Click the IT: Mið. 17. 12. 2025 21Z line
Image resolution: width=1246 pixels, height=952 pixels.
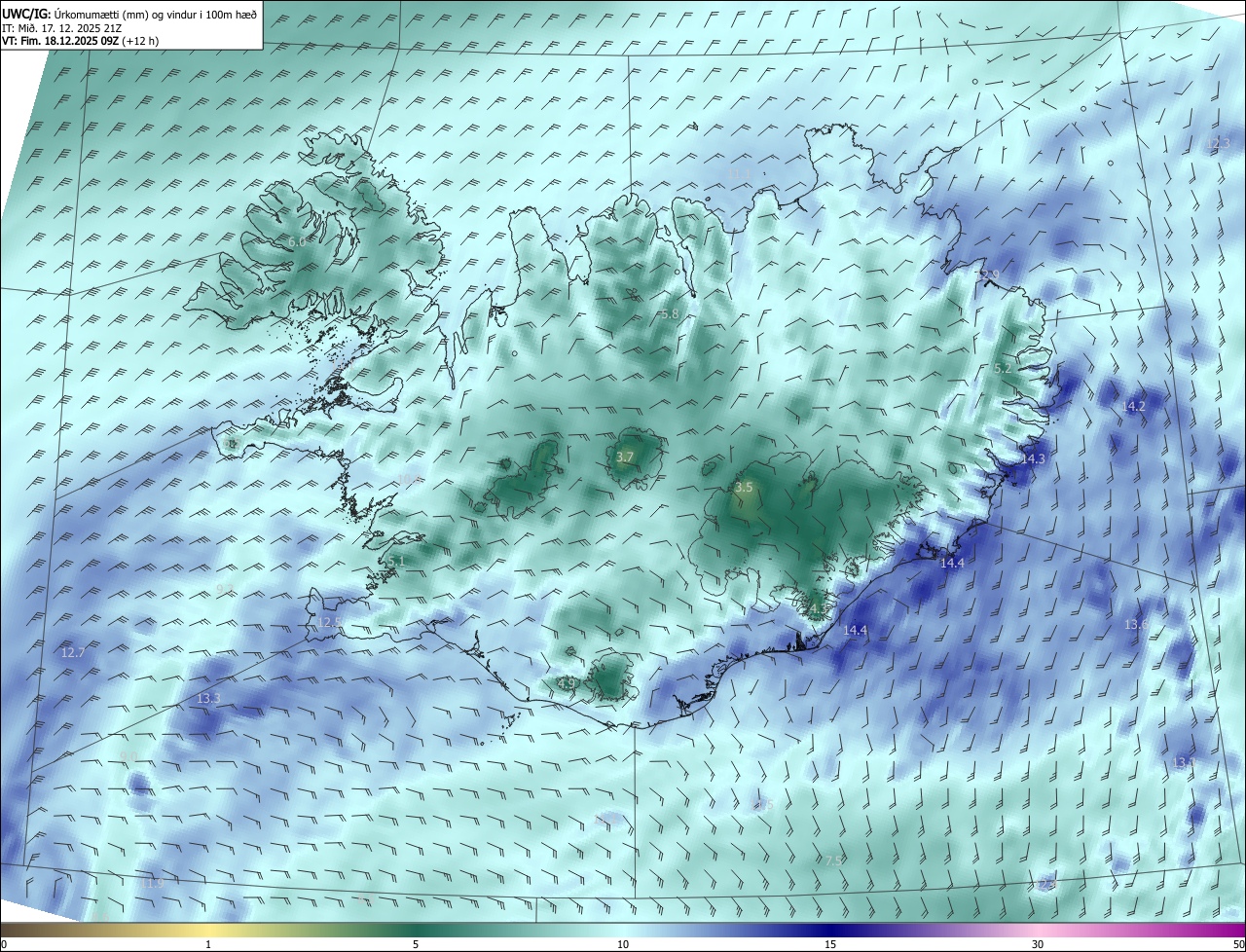pyautogui.click(x=64, y=28)
